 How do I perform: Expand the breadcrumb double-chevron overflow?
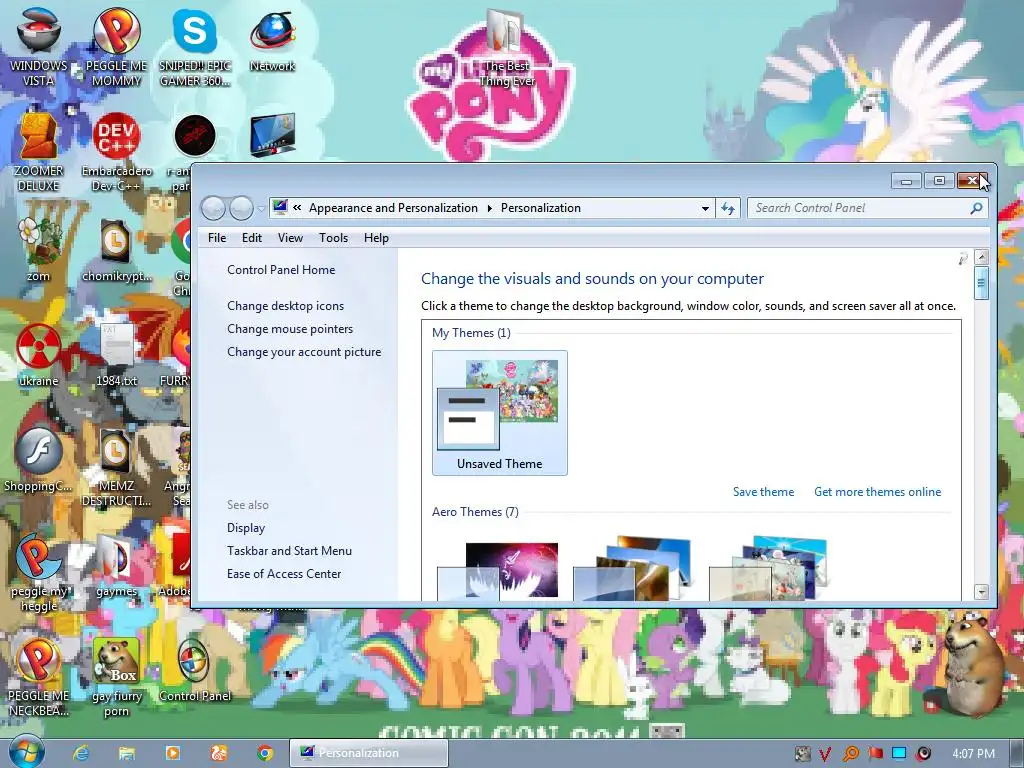tap(297, 208)
